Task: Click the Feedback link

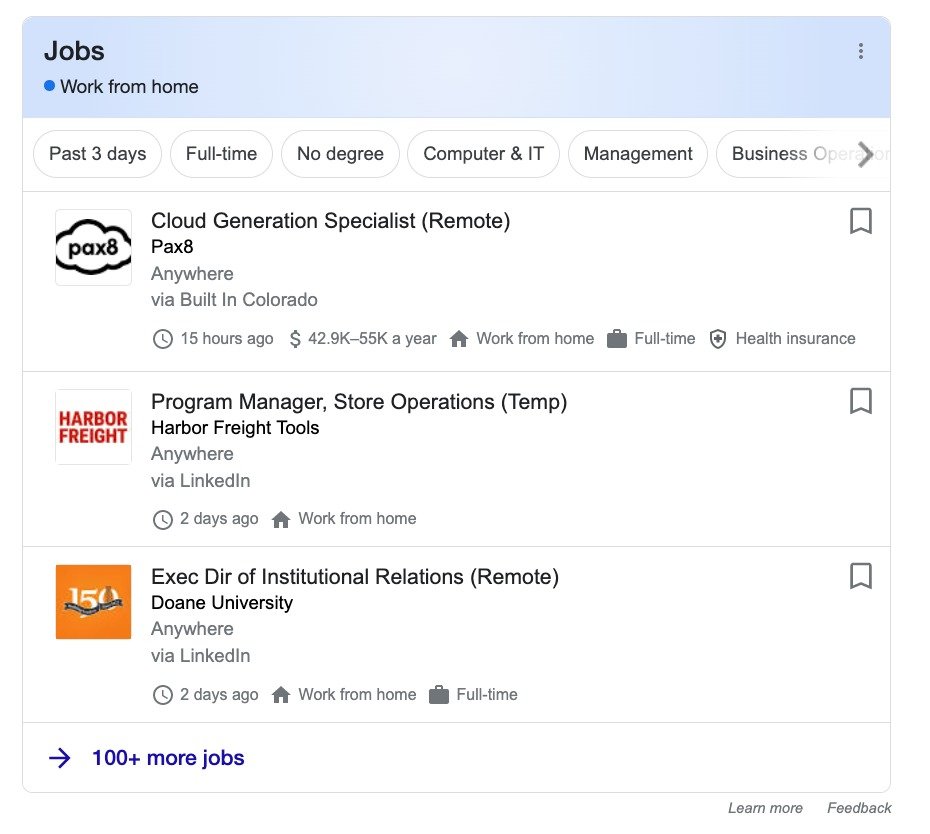Action: pos(858,808)
